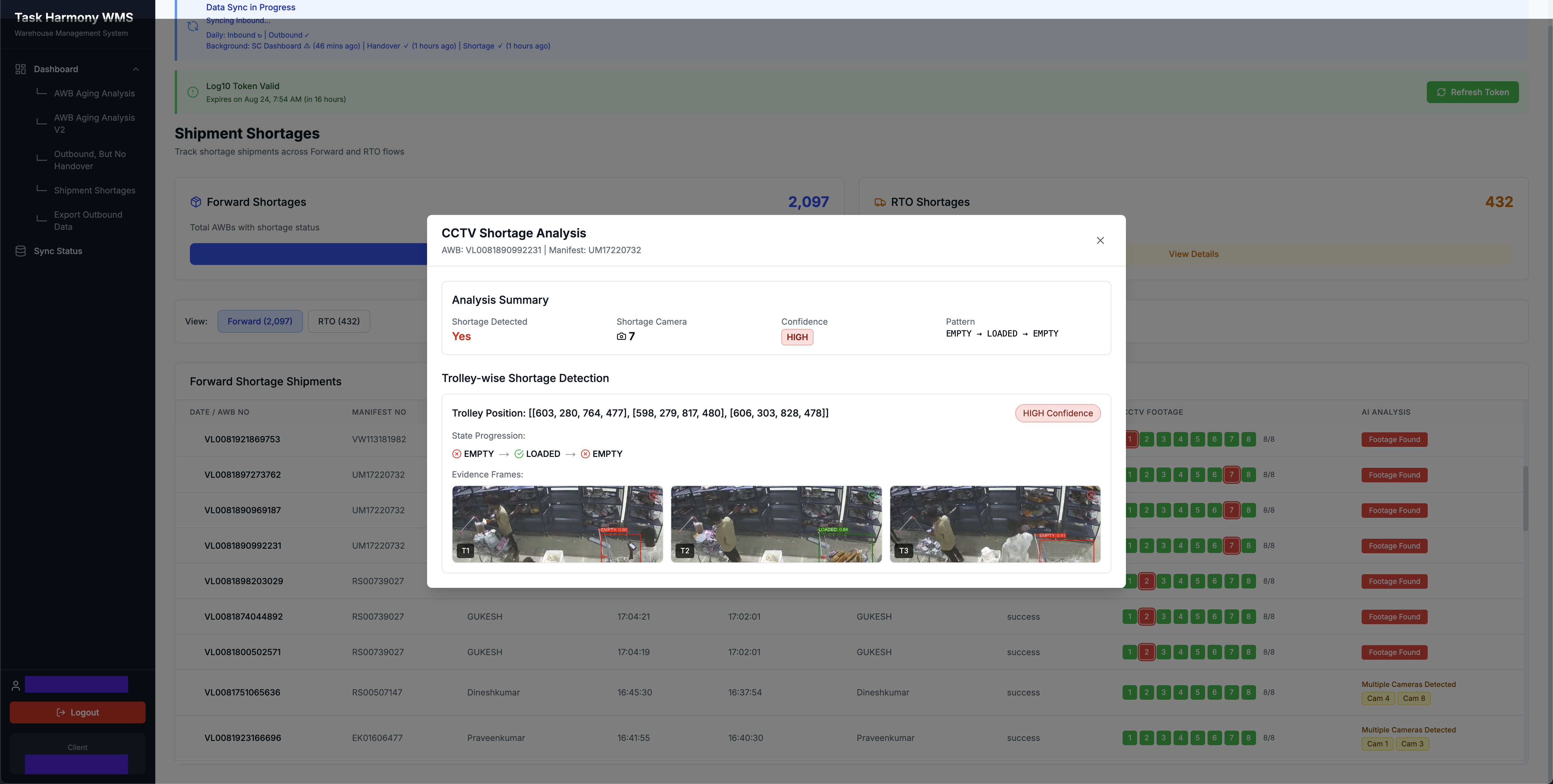Click the red Logout button
The width and height of the screenshot is (1553, 784).
77,712
